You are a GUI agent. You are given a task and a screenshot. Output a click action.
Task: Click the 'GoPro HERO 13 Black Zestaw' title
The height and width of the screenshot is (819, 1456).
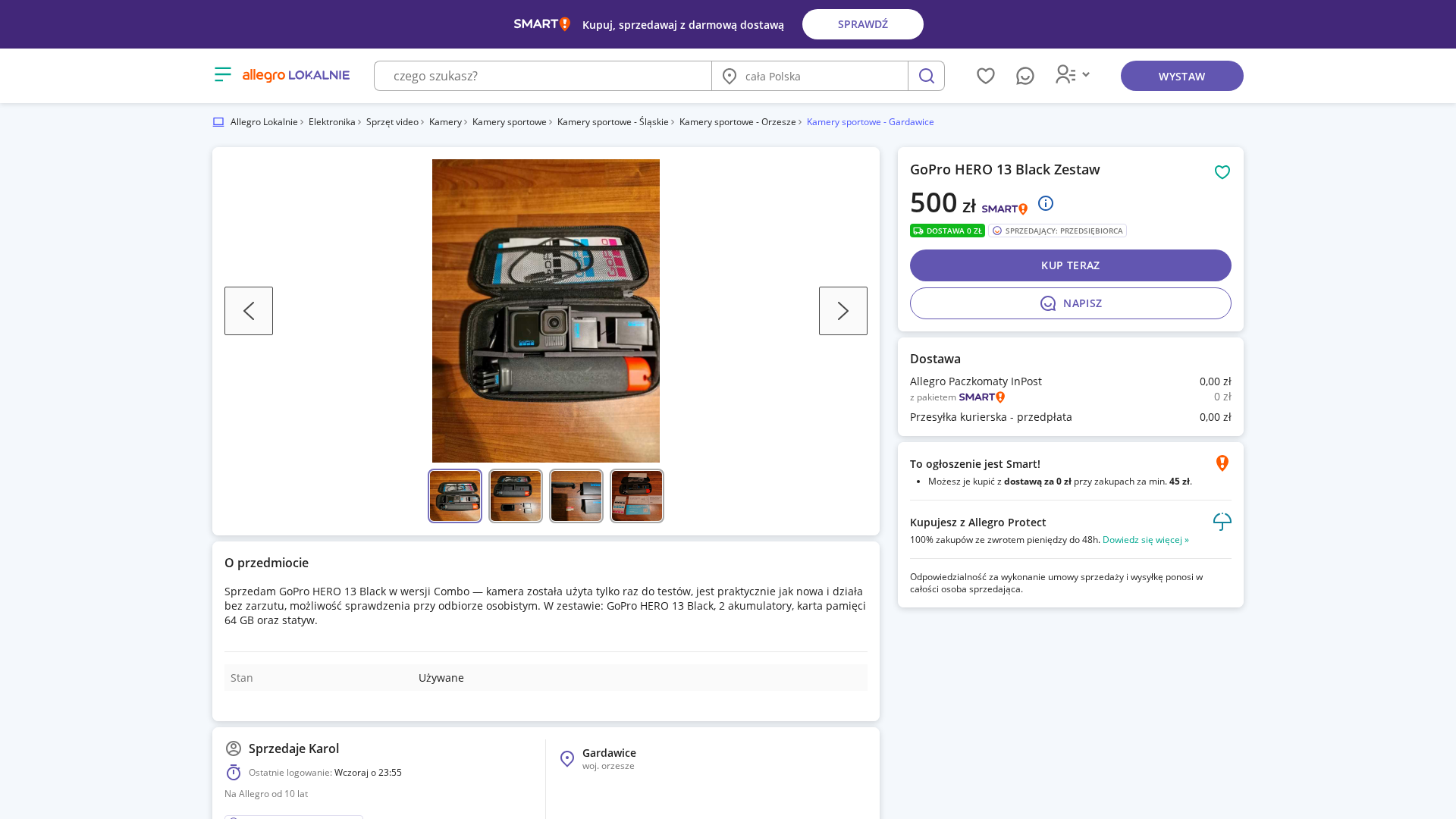pos(1005,170)
